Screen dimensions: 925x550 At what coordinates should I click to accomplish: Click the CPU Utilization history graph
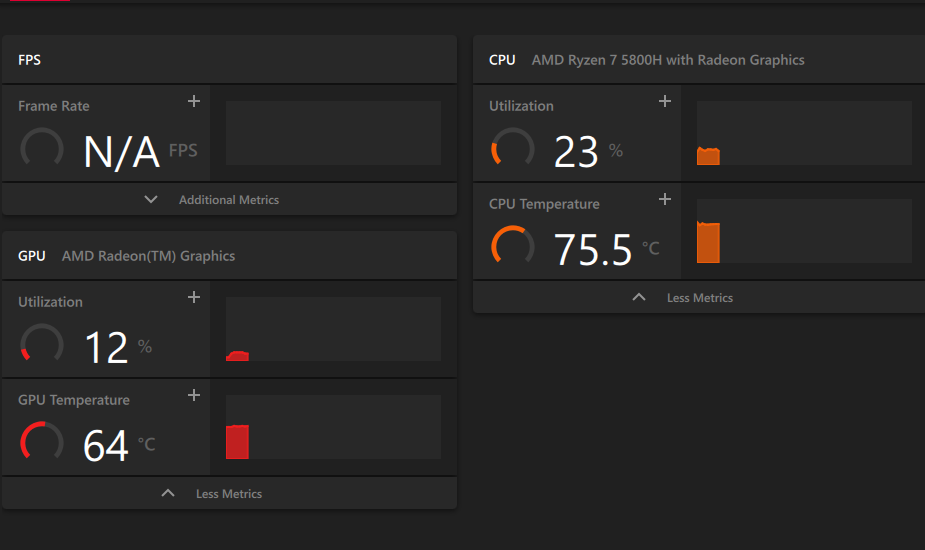pos(804,133)
